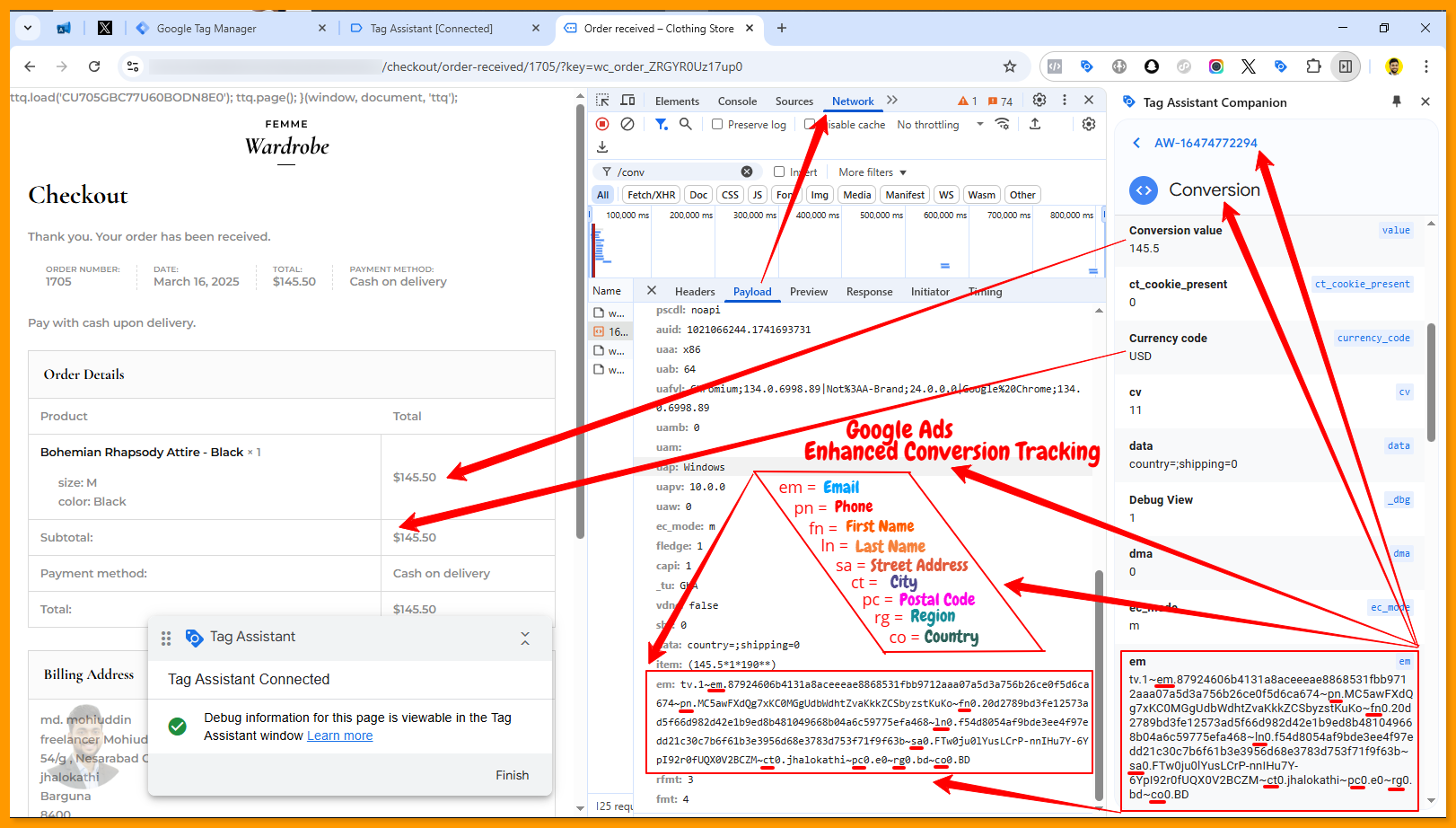The height and width of the screenshot is (828, 1456).
Task: Click the DevTools inspect element icon
Action: (602, 101)
